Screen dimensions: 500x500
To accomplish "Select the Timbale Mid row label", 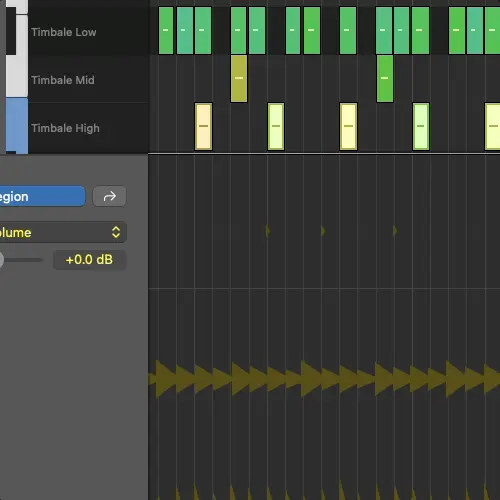I will point(63,80).
